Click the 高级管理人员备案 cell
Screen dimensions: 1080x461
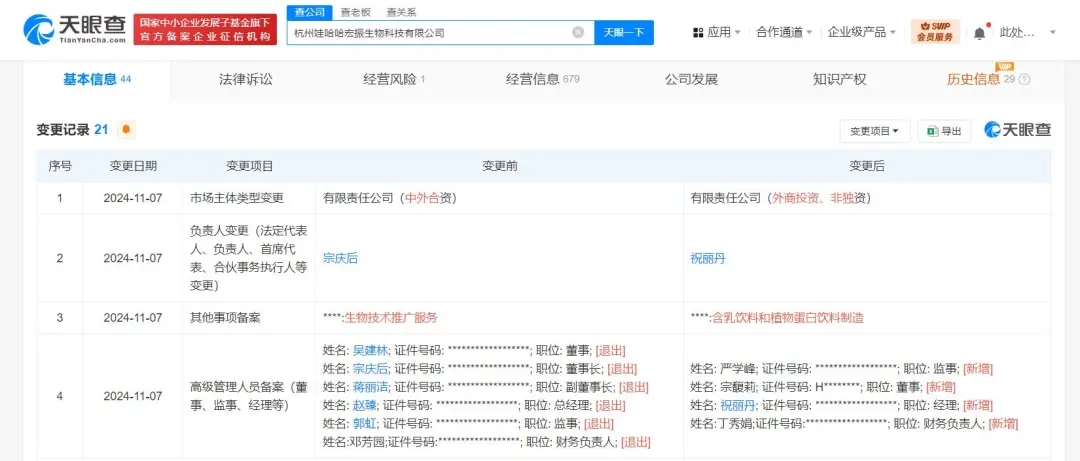coord(249,396)
